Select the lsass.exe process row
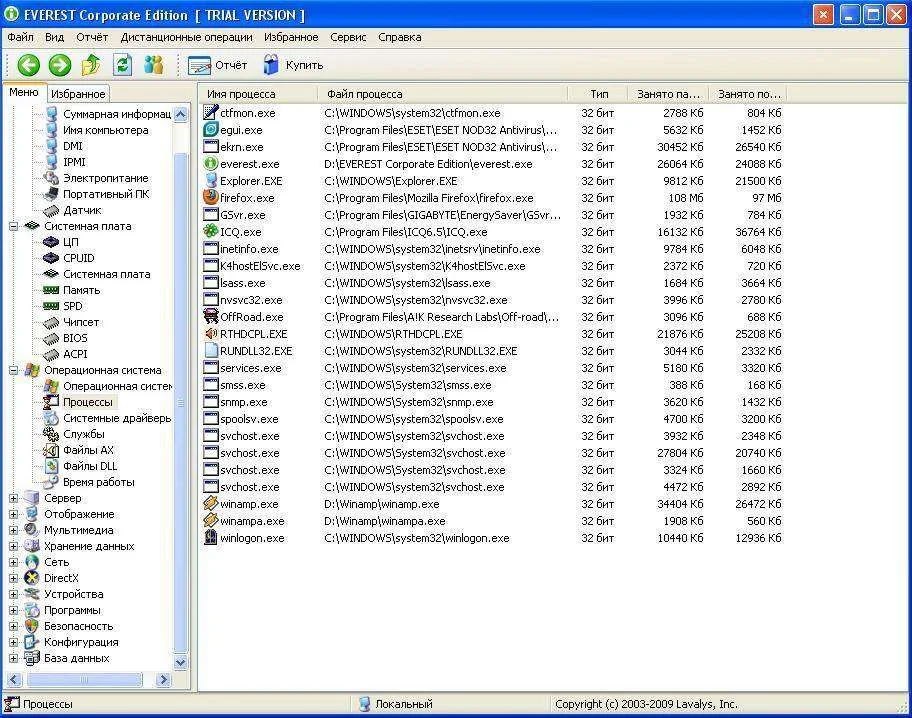 pyautogui.click(x=493, y=283)
